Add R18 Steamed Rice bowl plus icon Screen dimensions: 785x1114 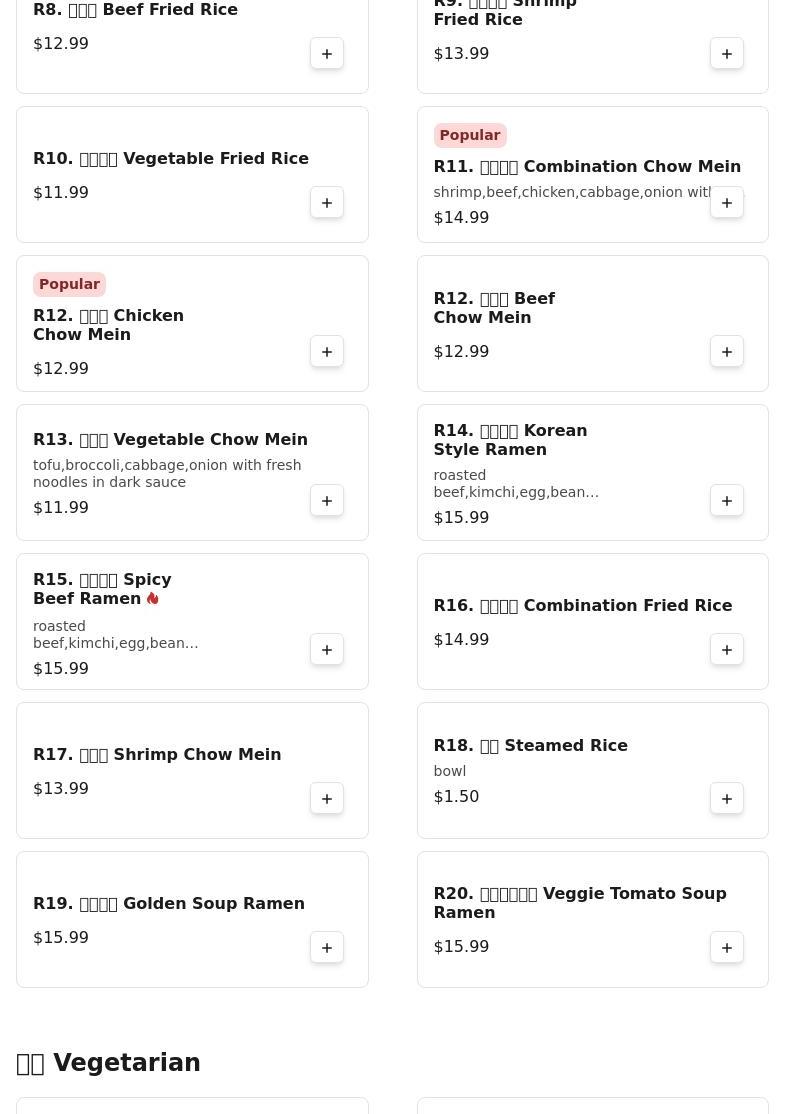point(727,799)
